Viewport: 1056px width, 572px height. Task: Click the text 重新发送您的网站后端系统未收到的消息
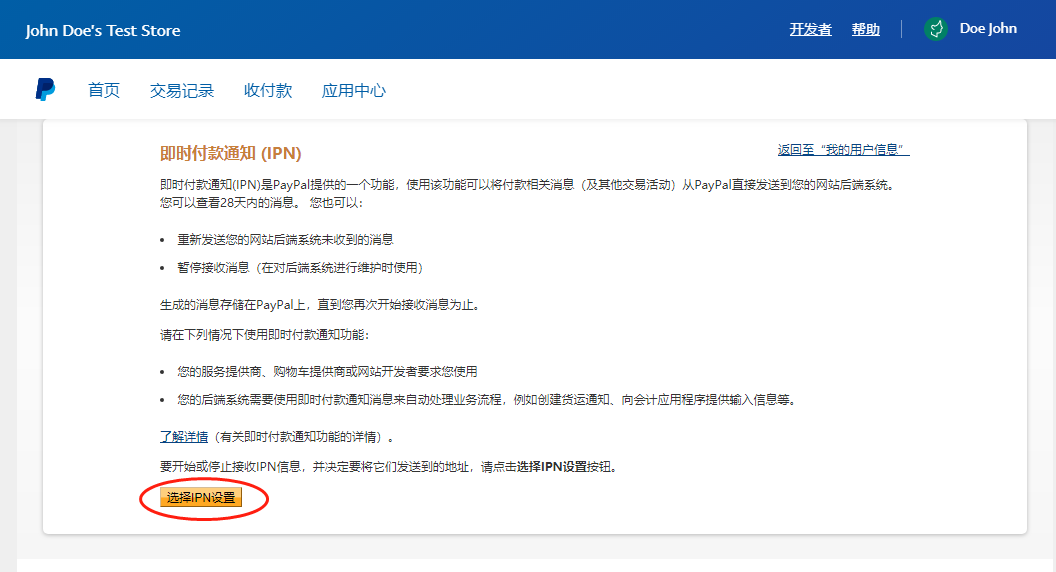[285, 240]
